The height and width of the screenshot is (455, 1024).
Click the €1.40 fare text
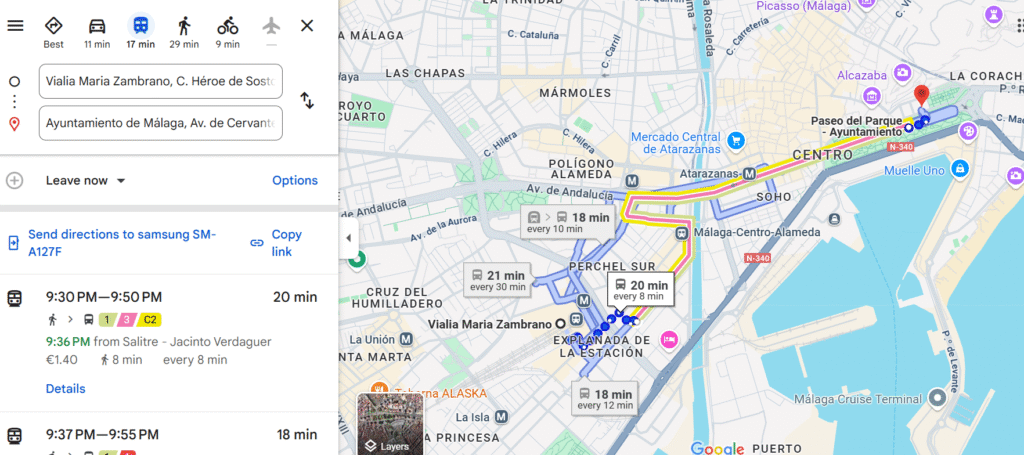coord(61,359)
